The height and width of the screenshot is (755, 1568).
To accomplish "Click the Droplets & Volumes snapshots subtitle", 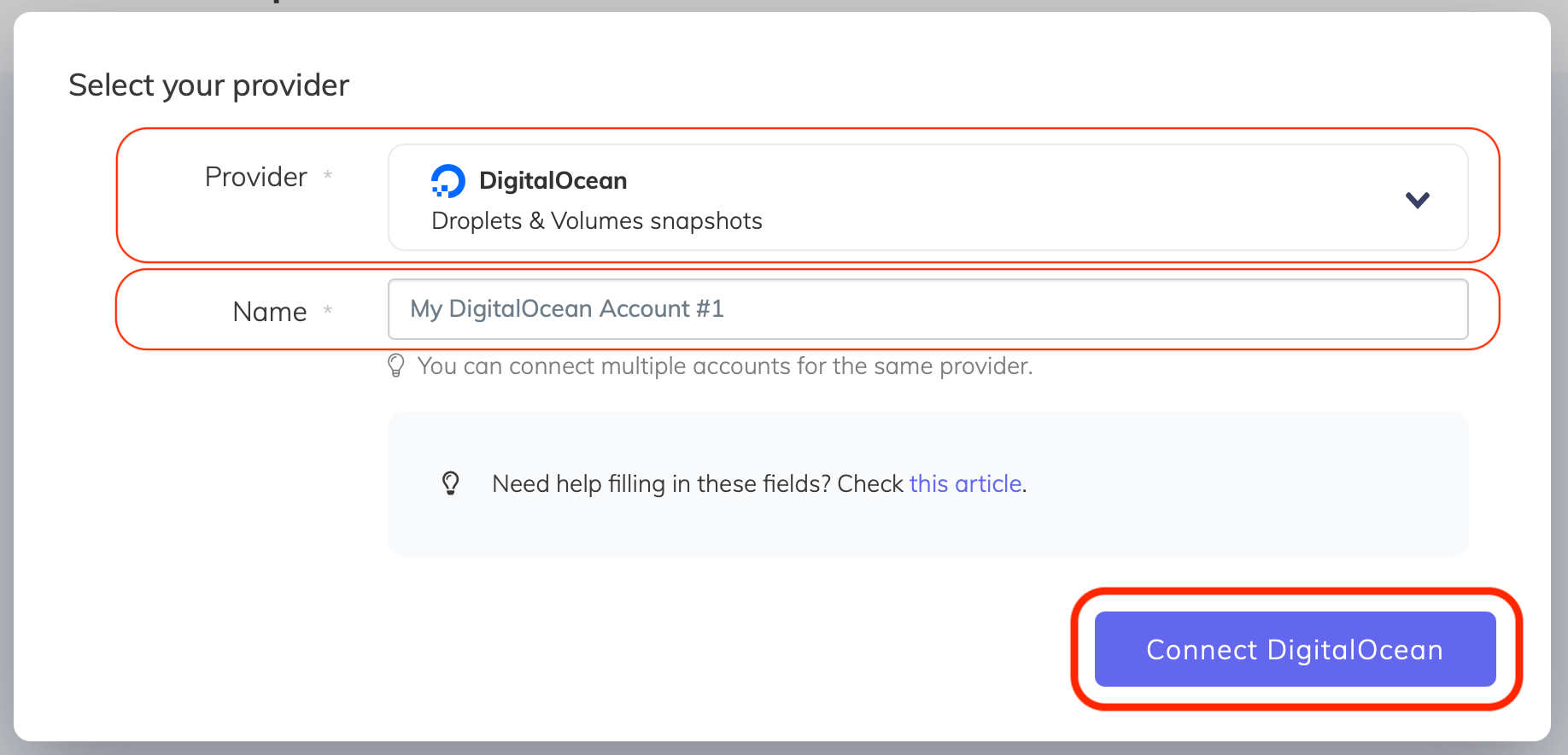I will point(596,220).
